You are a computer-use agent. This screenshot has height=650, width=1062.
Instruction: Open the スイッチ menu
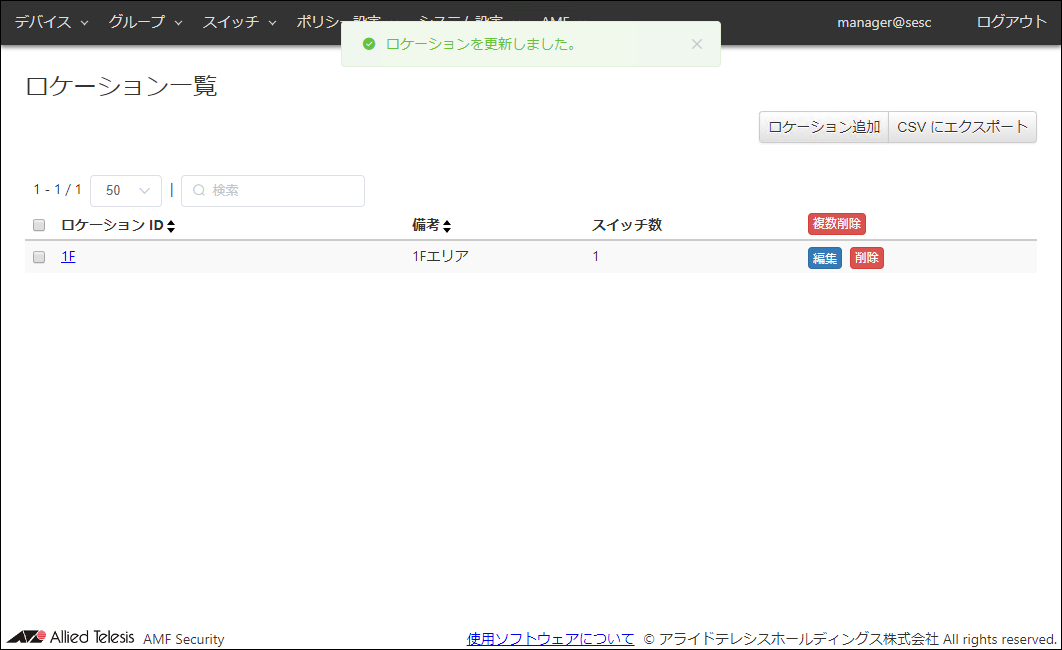[x=239, y=22]
